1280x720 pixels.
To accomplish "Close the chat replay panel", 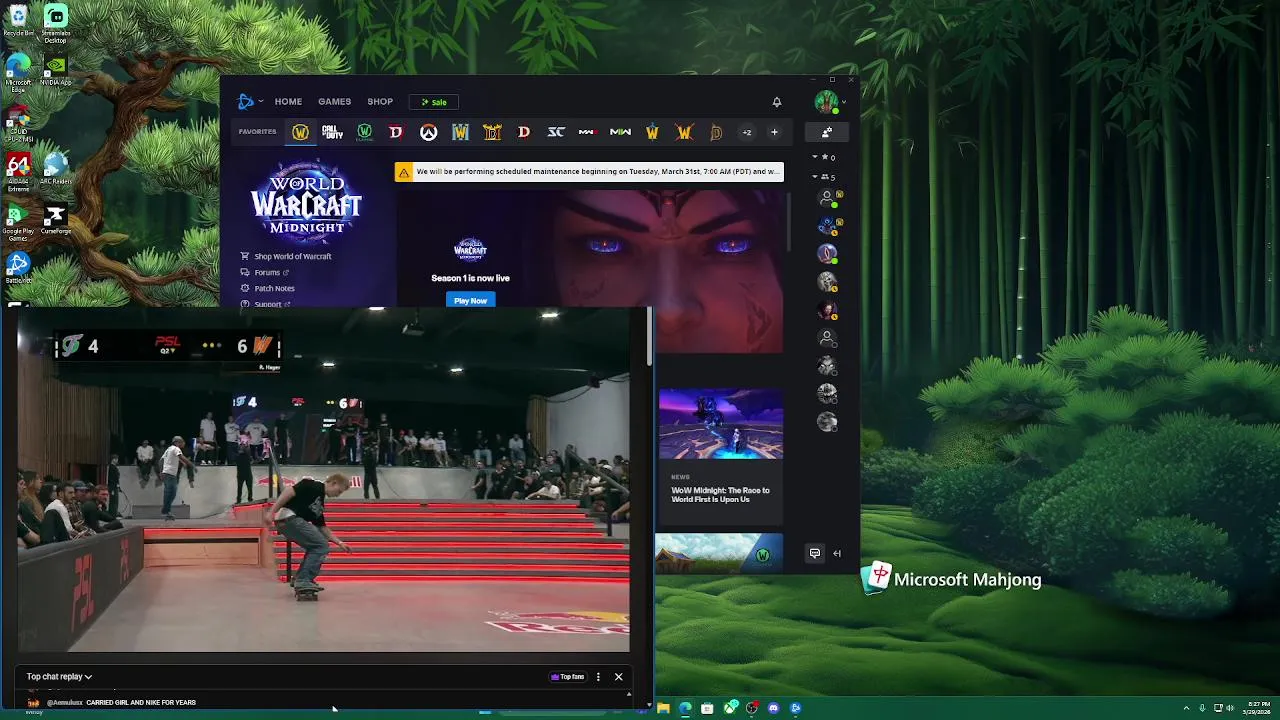I will [618, 677].
